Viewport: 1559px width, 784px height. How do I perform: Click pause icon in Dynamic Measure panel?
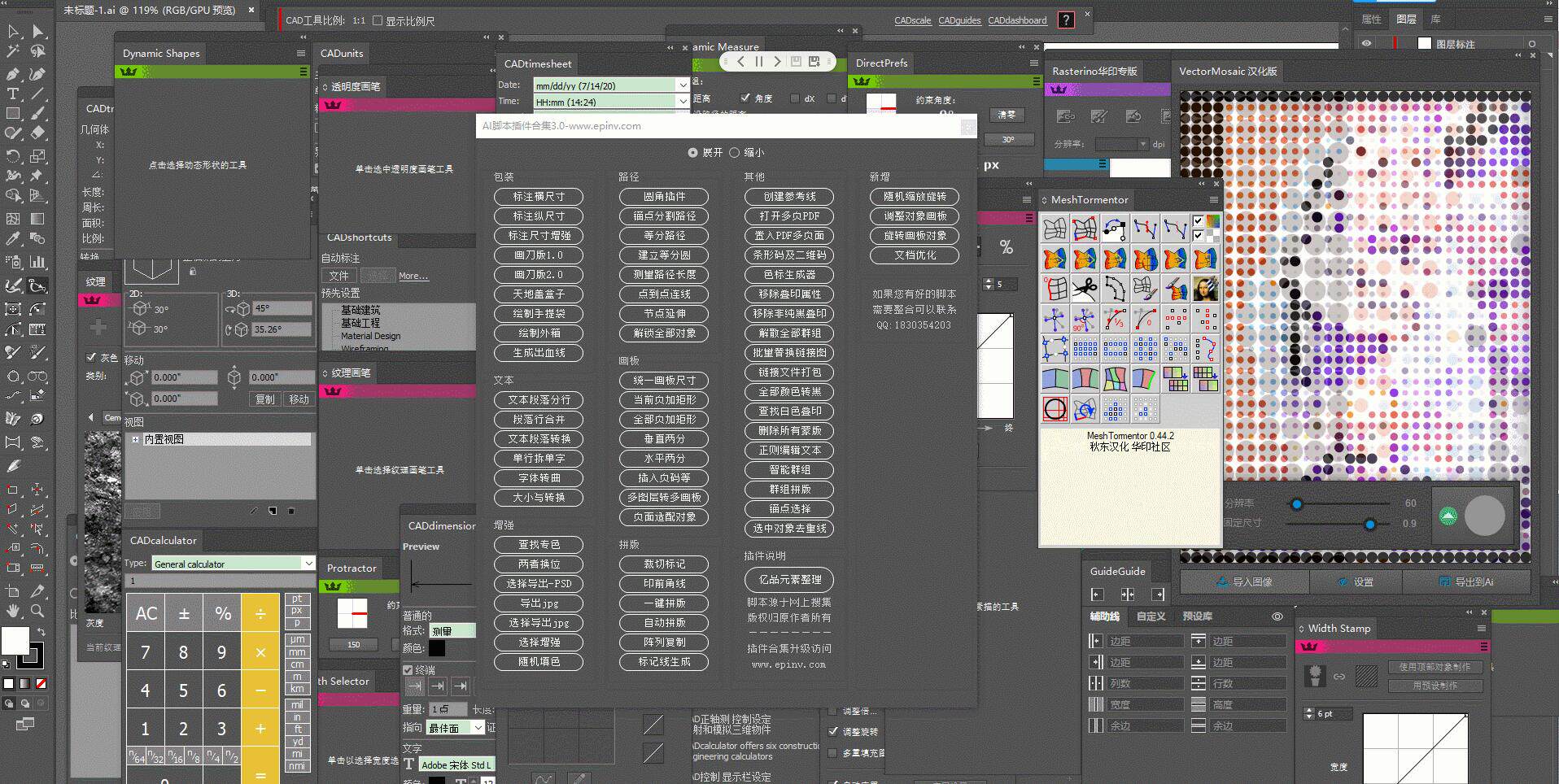(759, 61)
